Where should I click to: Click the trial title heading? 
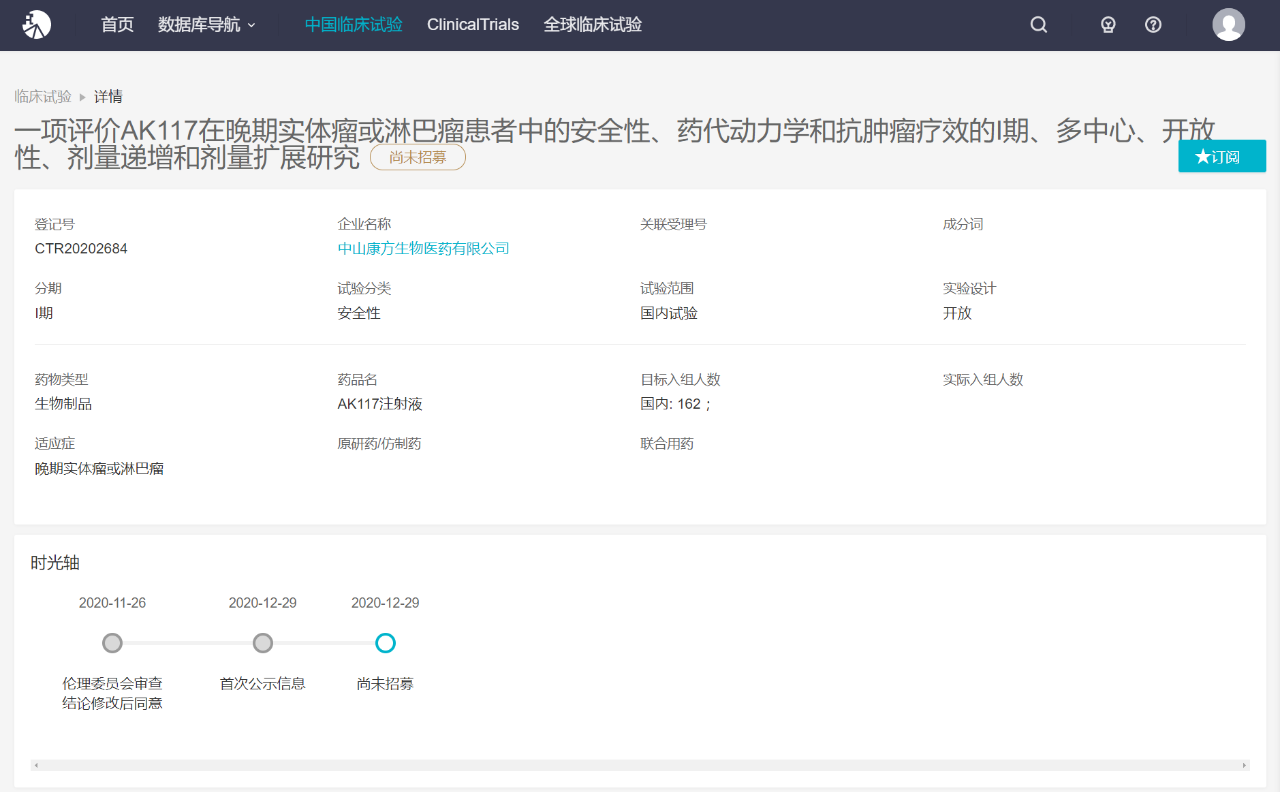click(x=615, y=144)
